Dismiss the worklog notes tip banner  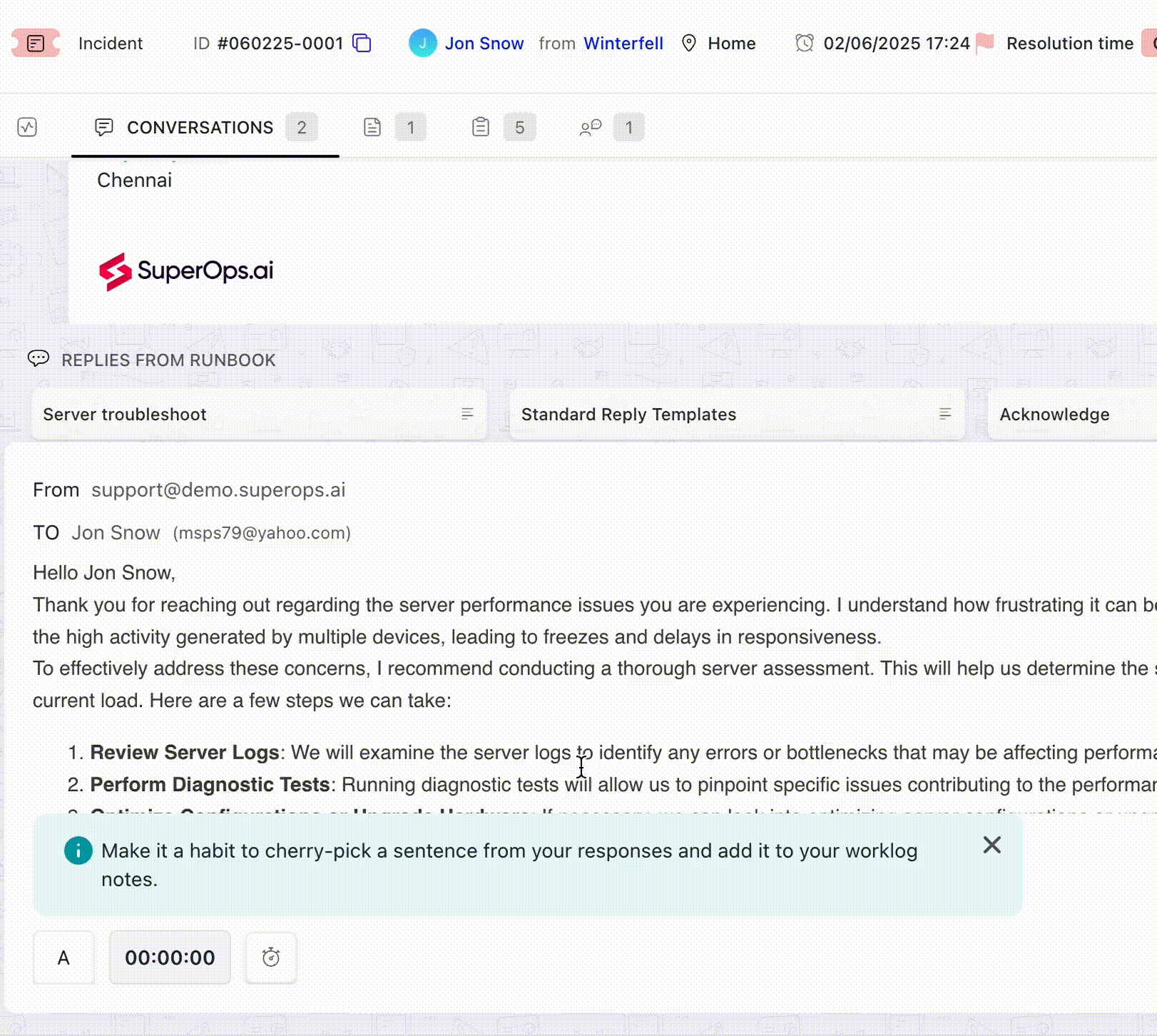pos(992,845)
